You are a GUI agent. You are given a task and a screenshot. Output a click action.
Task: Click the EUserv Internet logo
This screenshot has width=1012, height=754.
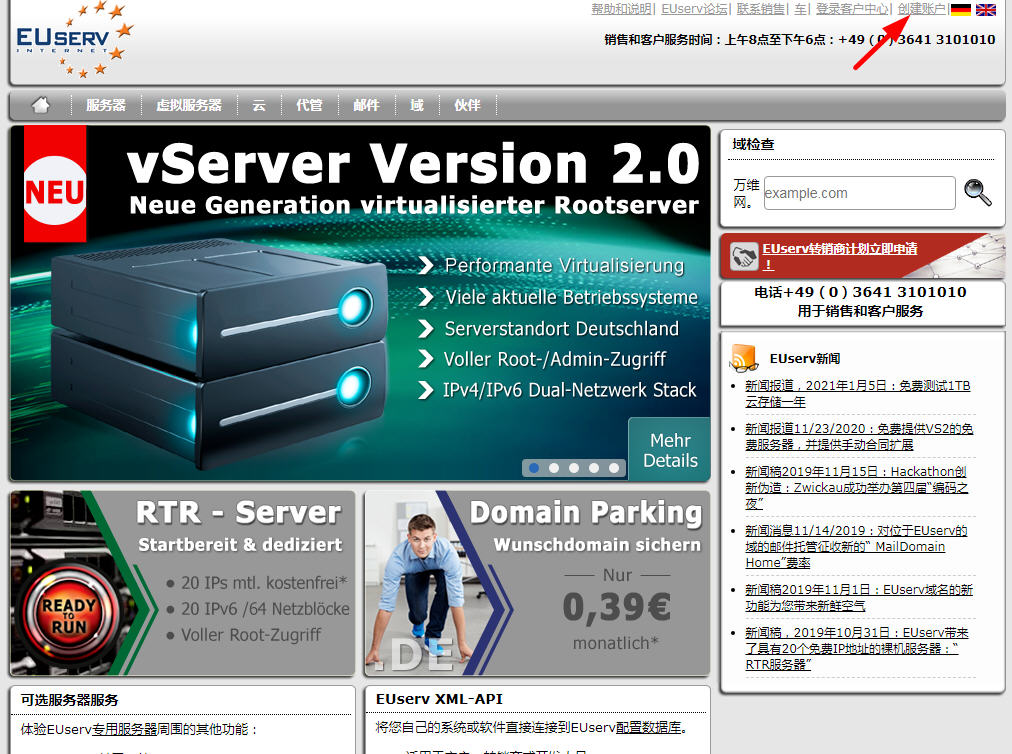pyautogui.click(x=74, y=40)
